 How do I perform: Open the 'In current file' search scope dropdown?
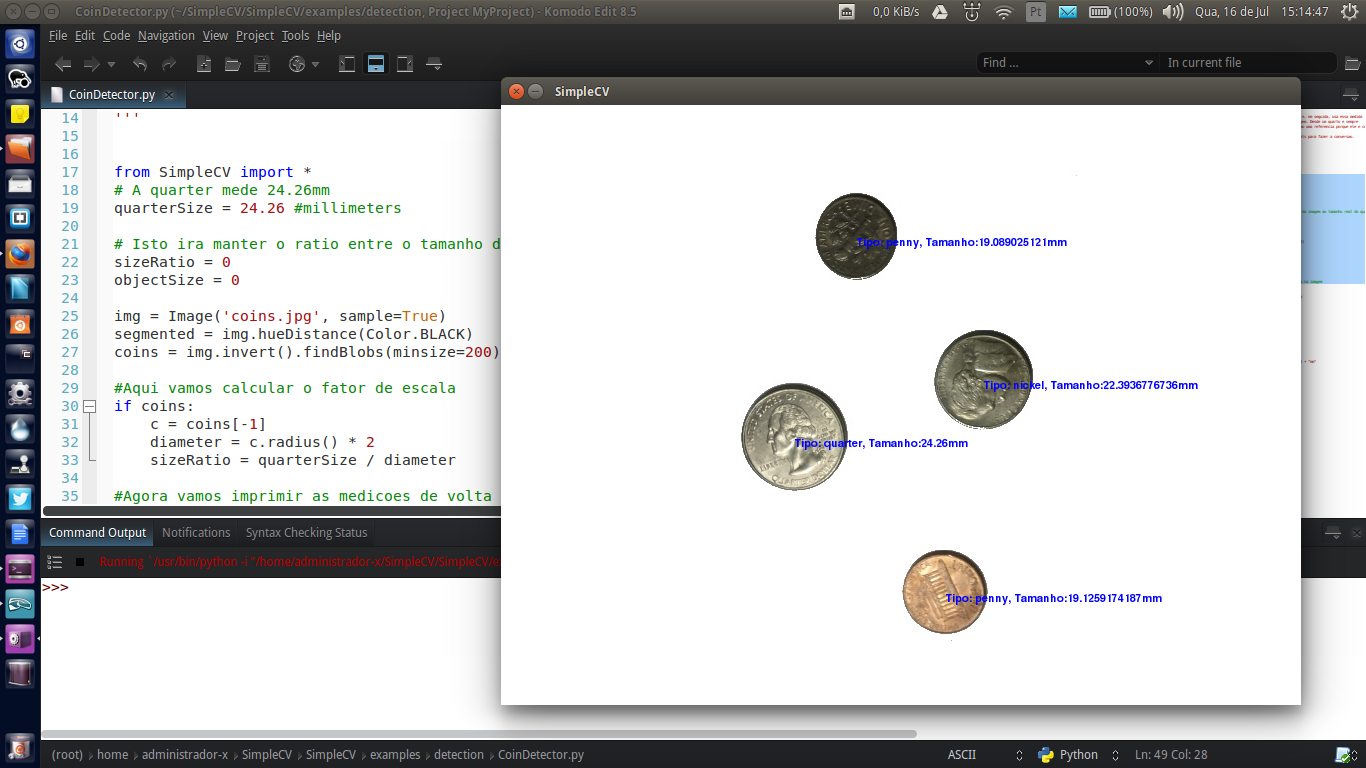(1248, 62)
